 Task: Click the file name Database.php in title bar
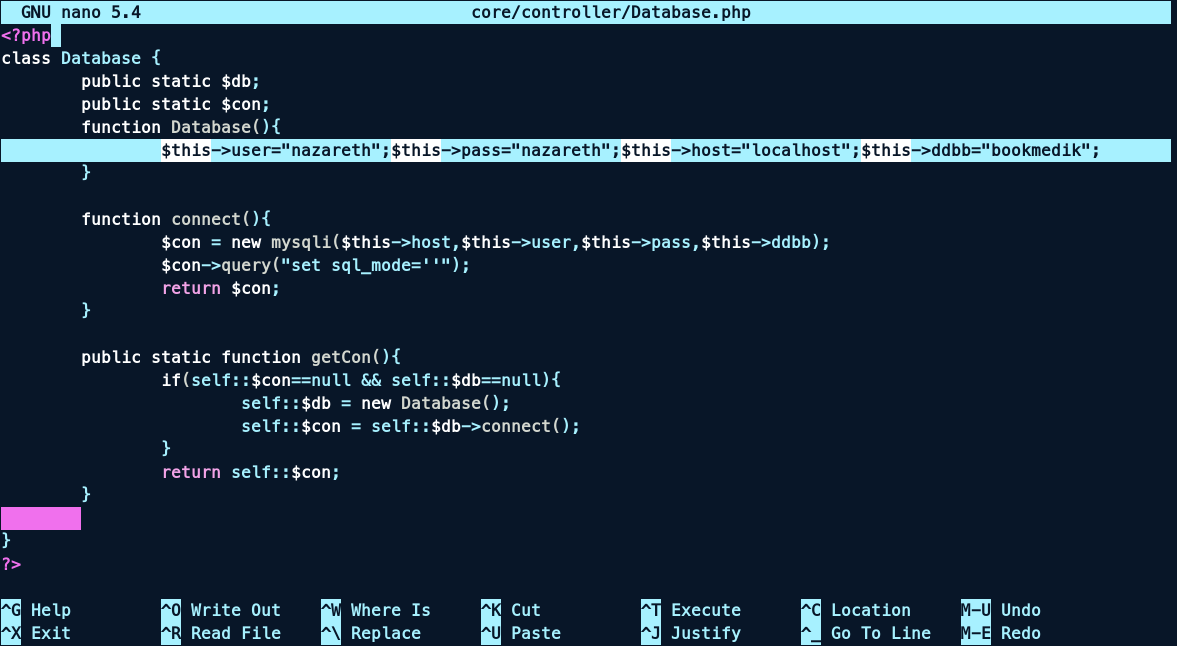coord(610,12)
